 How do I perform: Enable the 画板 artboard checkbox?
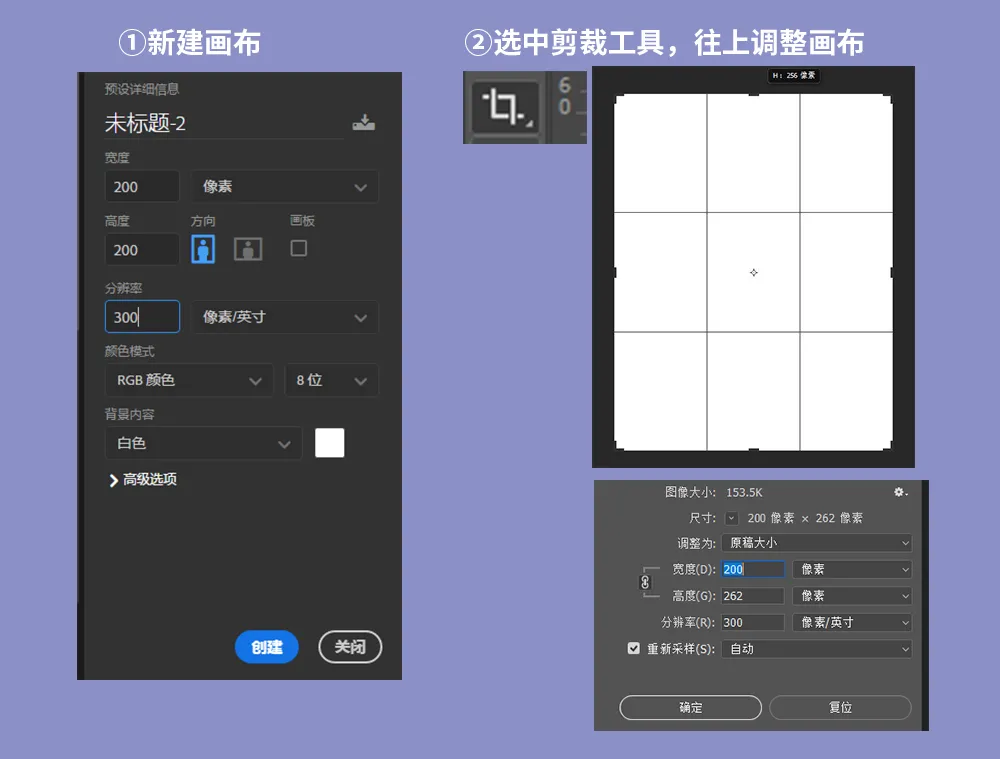point(298,248)
